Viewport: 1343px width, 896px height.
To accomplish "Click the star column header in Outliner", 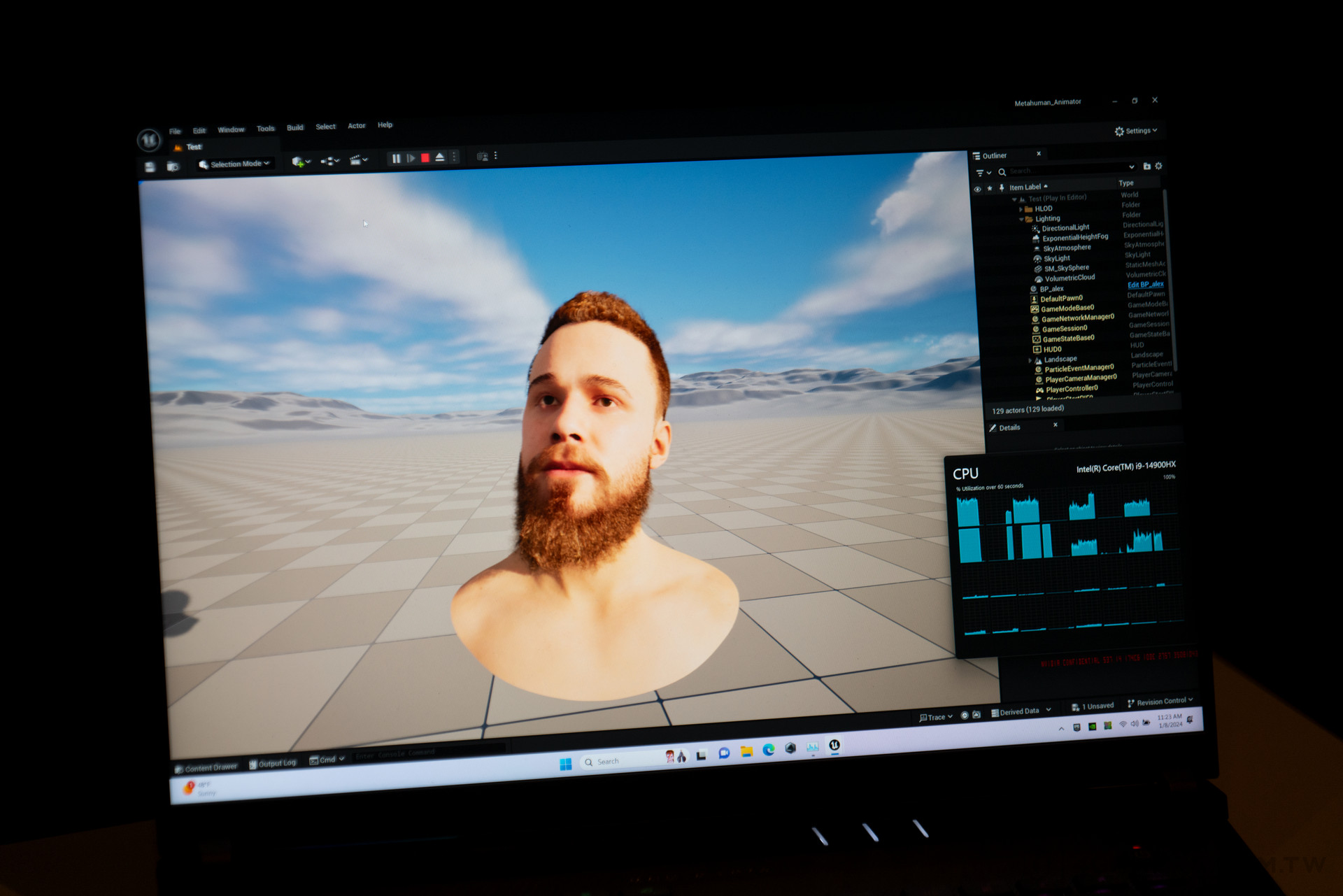I will (990, 188).
